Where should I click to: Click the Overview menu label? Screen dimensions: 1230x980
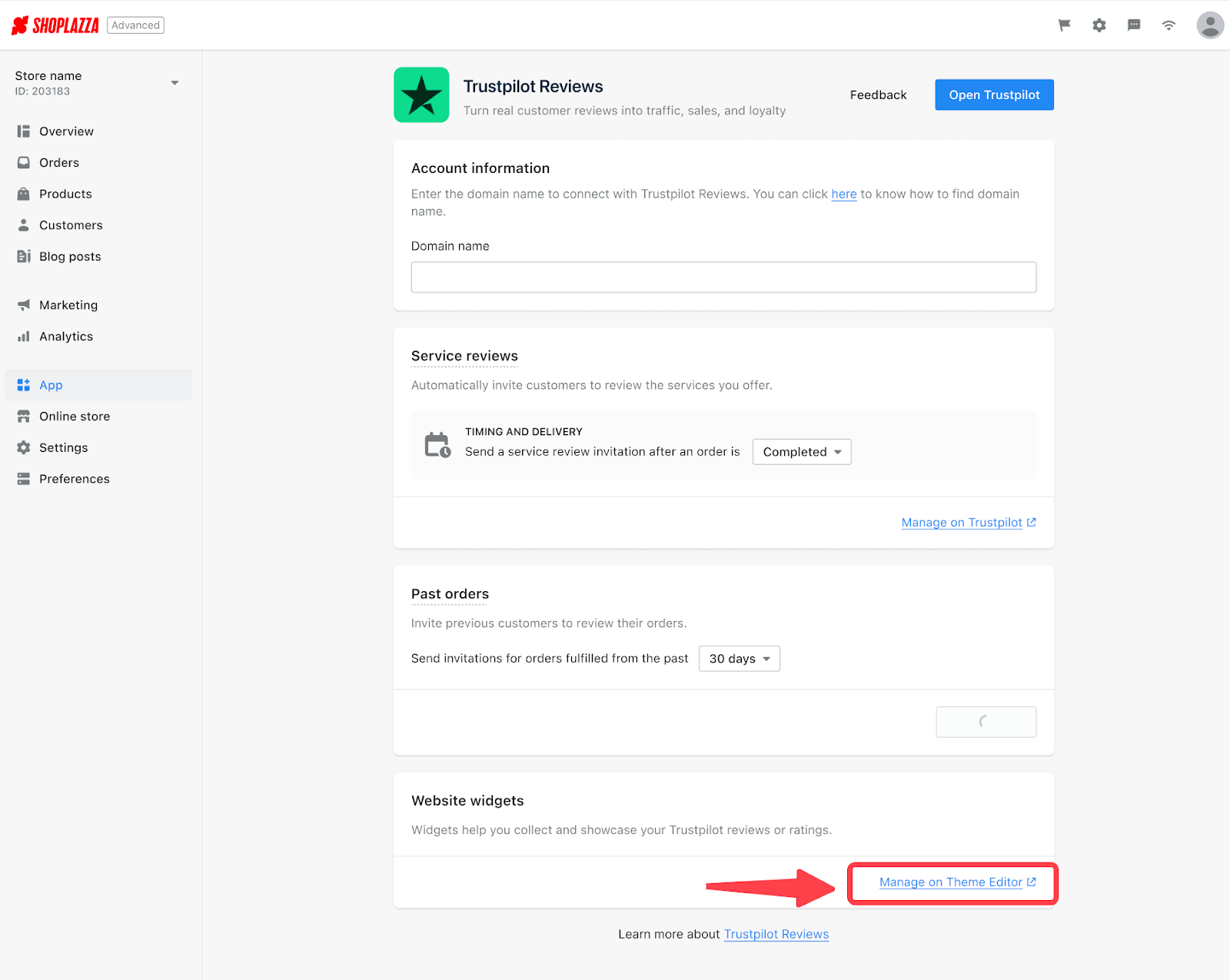click(67, 131)
